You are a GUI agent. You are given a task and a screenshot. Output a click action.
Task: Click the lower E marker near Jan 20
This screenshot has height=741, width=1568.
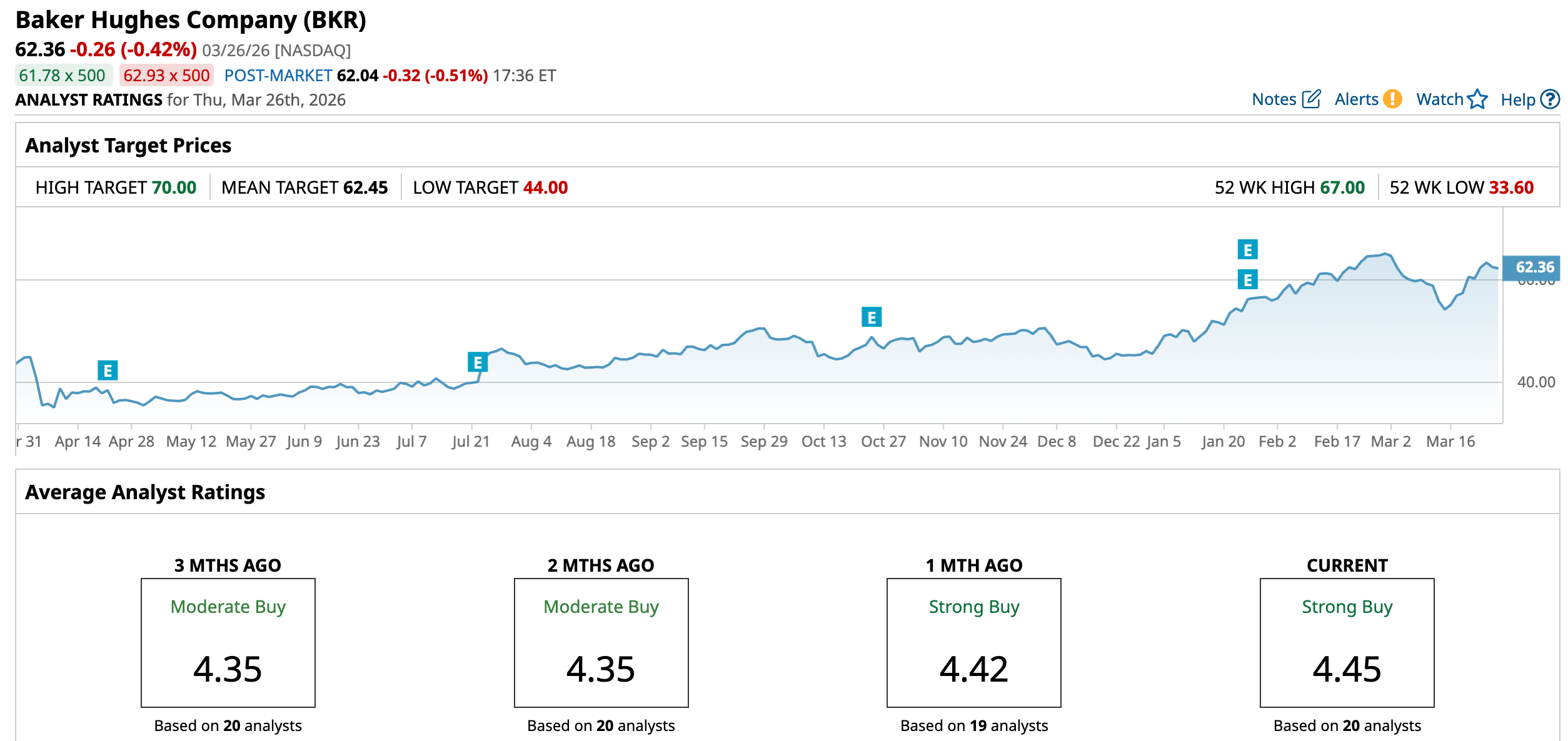(1248, 280)
